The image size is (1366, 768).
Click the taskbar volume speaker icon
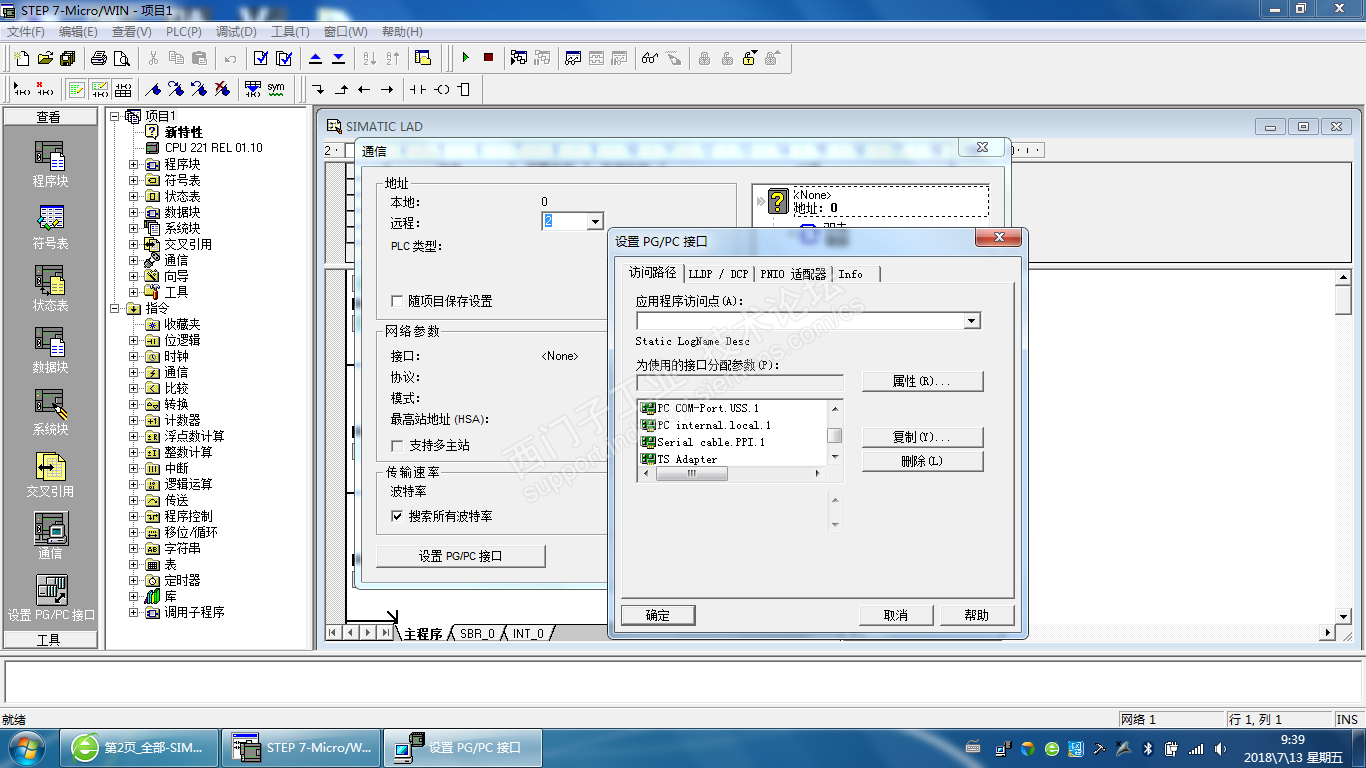1220,748
